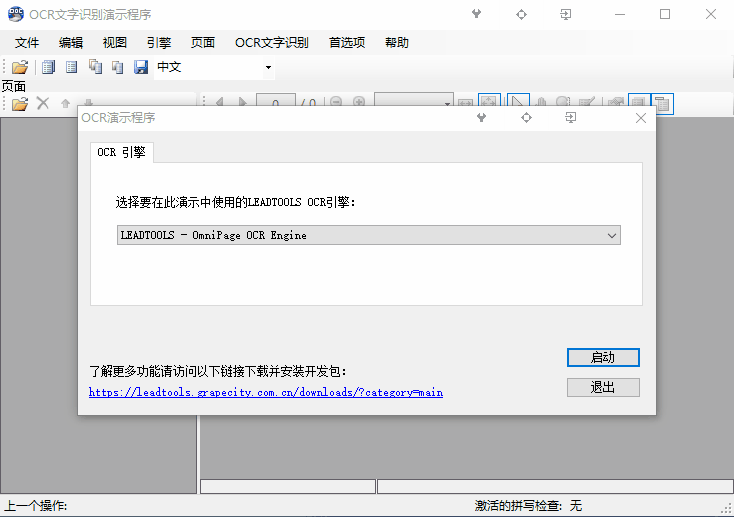Click the crosshair icon in main title bar
The width and height of the screenshot is (734, 517).
pos(521,14)
